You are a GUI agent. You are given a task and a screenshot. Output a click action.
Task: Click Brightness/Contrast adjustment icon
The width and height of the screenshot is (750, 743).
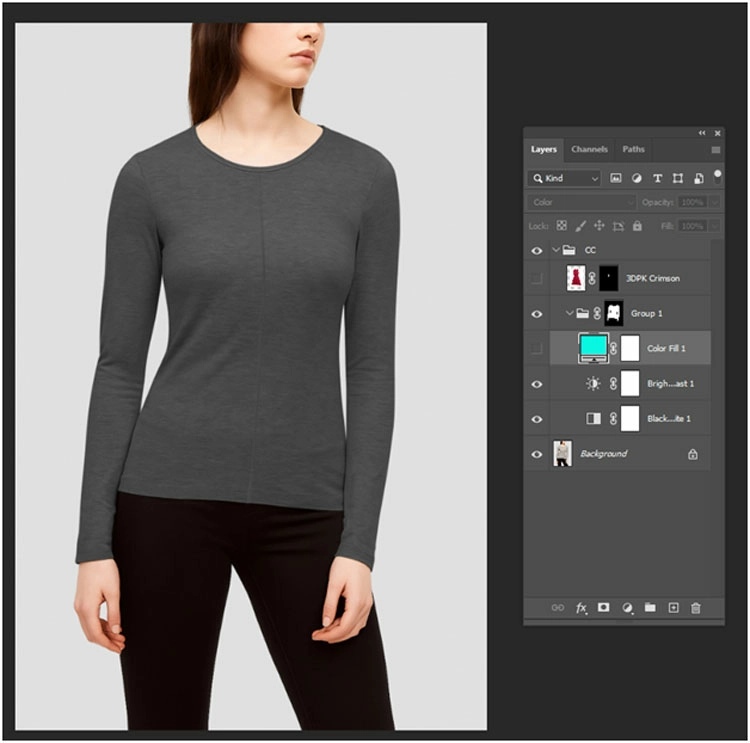point(593,383)
